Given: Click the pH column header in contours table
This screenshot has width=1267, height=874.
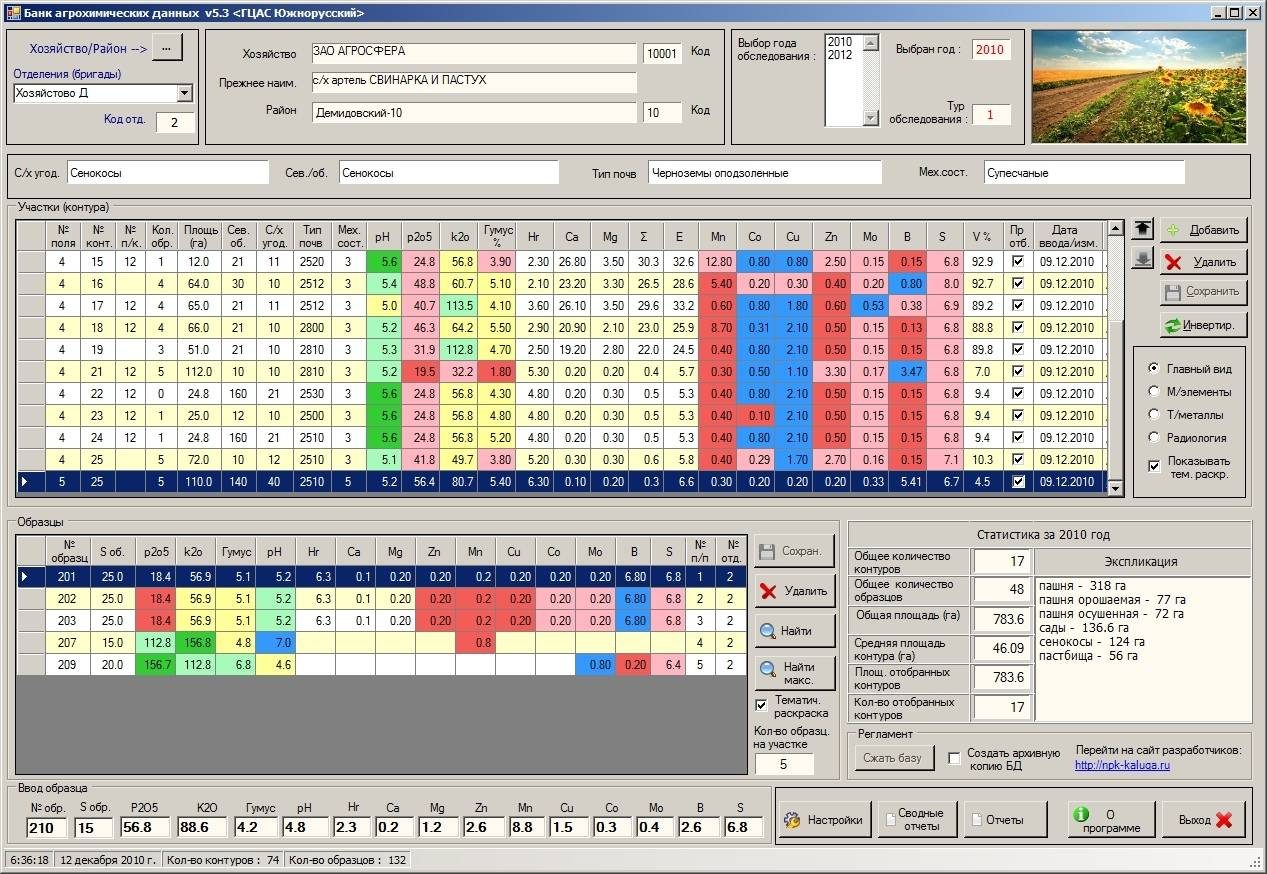Looking at the screenshot, I should 383,237.
